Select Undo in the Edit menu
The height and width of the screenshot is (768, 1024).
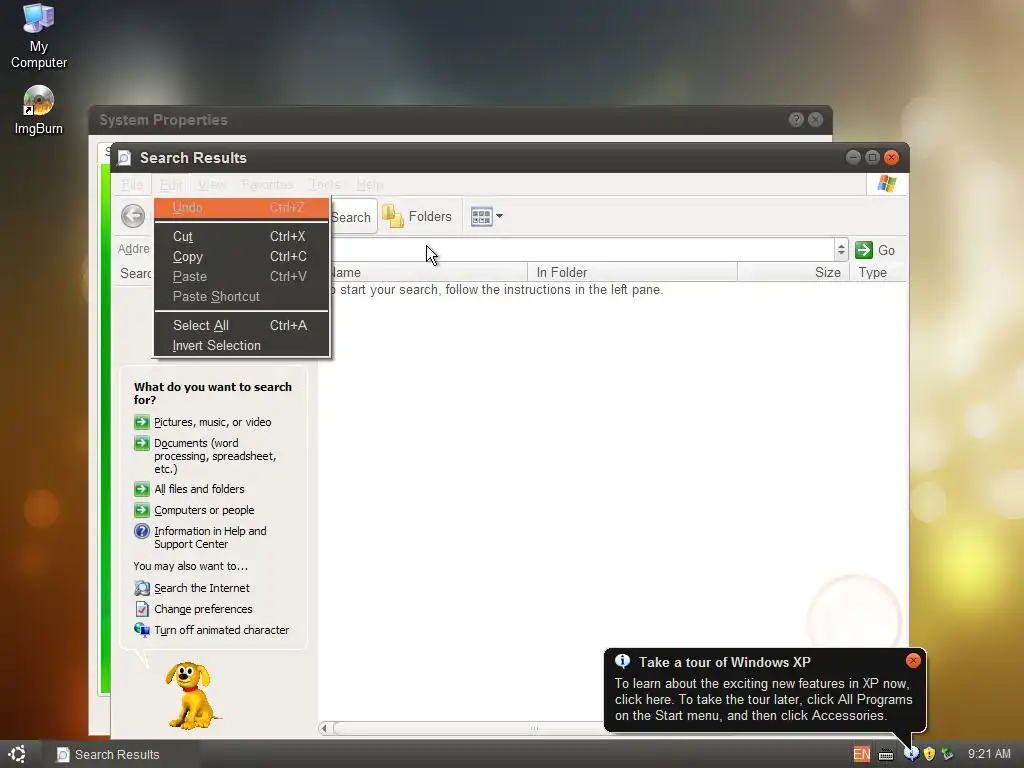(x=241, y=208)
